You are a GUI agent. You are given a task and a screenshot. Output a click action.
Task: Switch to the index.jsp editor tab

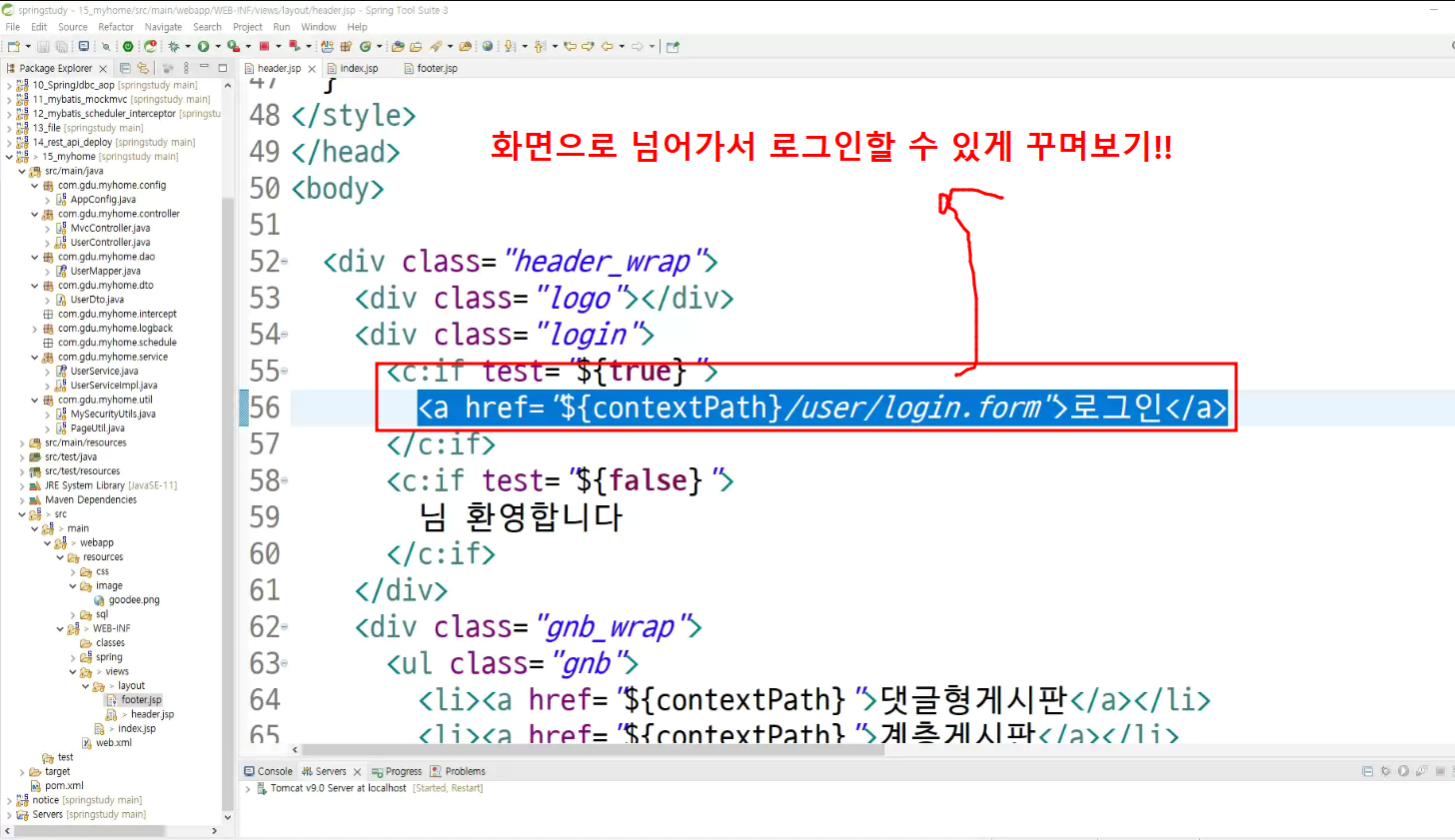tap(358, 69)
